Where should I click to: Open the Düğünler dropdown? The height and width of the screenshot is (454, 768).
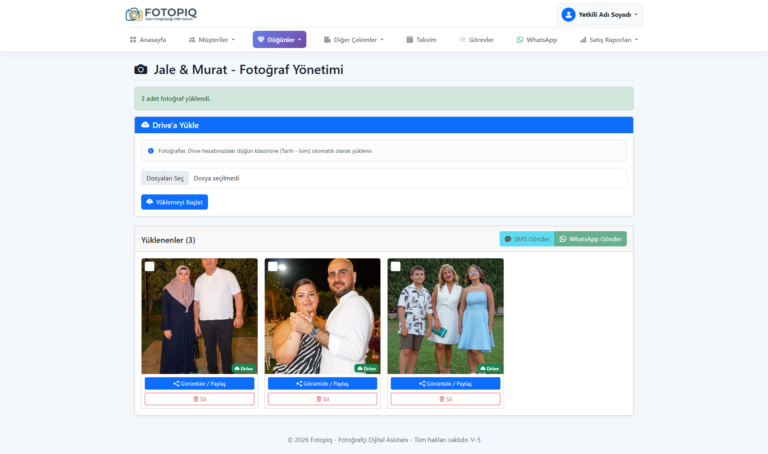point(279,40)
